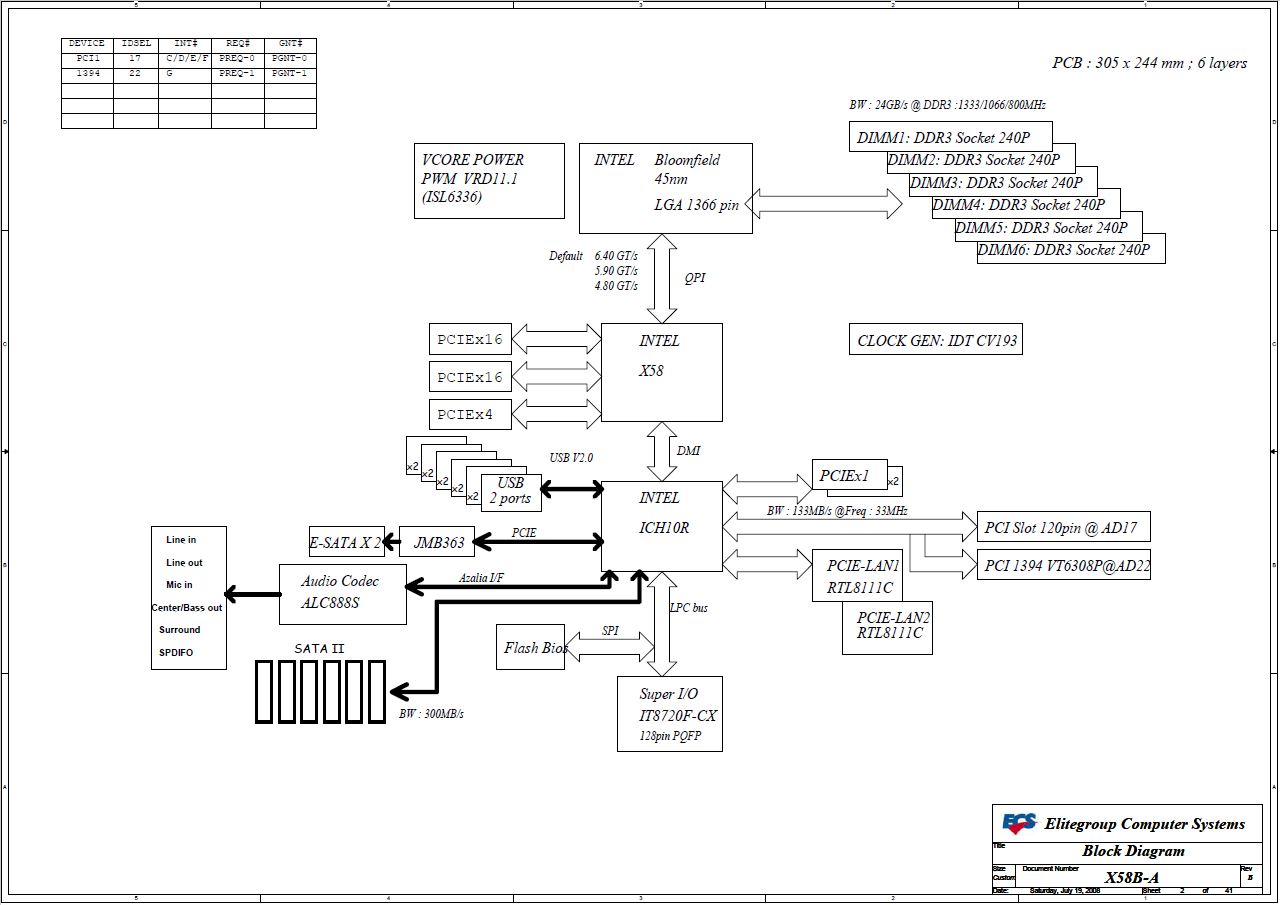Click the "PCIEx1" slot block
The height and width of the screenshot is (905, 1280).
[850, 475]
